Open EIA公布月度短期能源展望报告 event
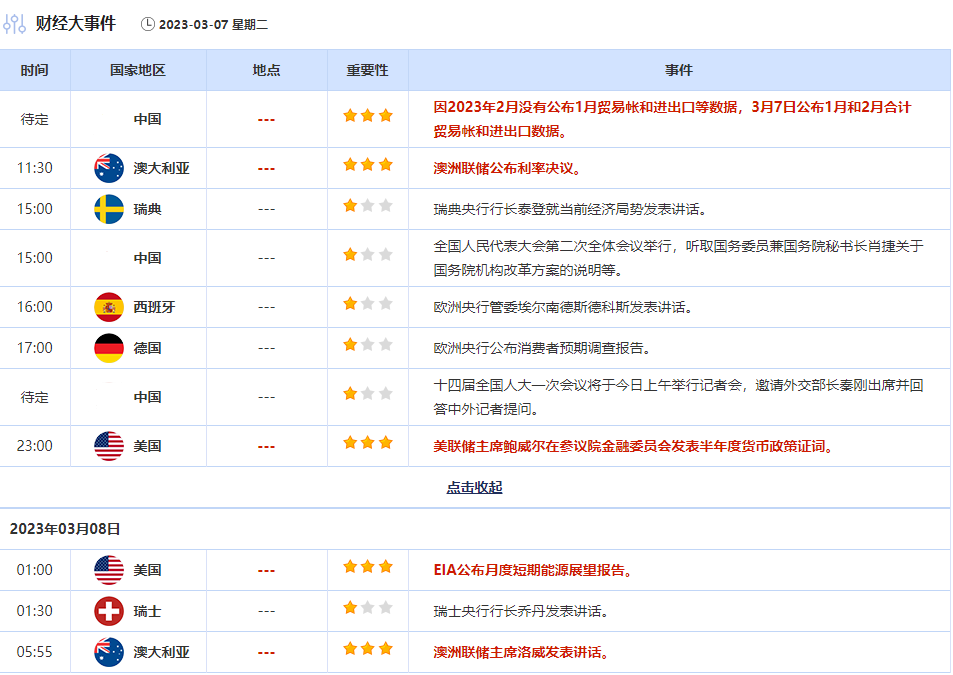The width and height of the screenshot is (953, 675). (x=532, y=570)
